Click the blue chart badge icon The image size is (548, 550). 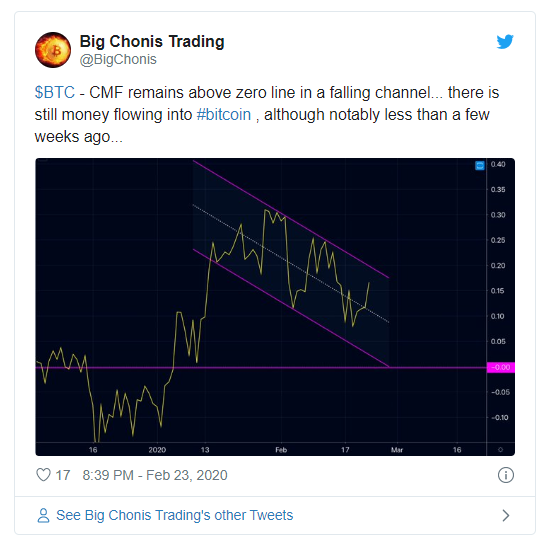tap(480, 165)
